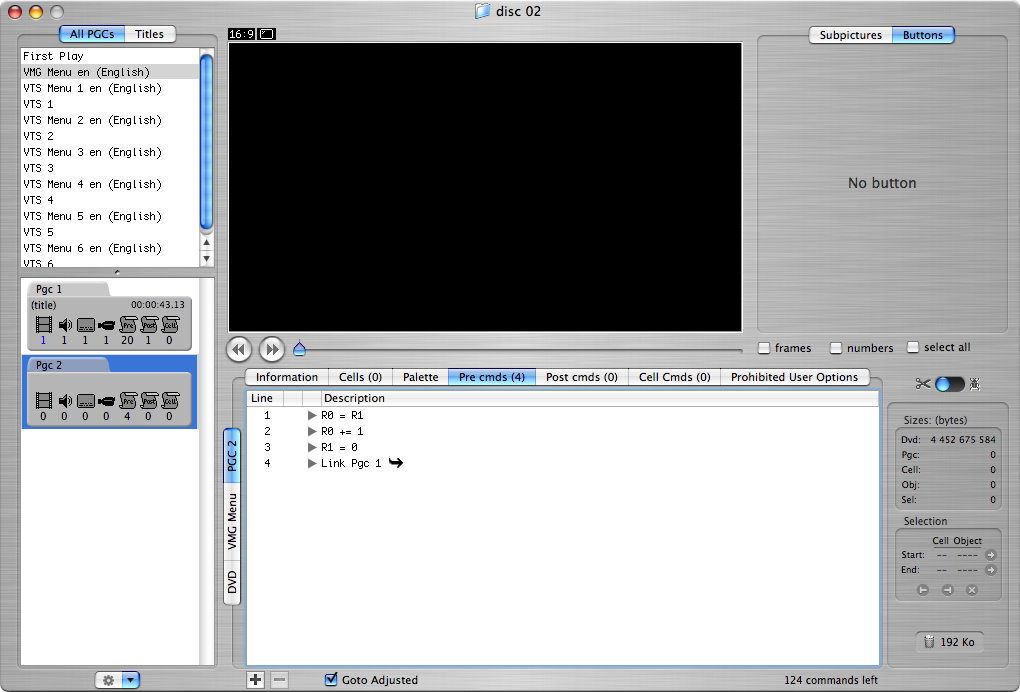Click the camera angle icon in Pgc 1
Viewport: 1020px width, 692px height.
[x=107, y=325]
